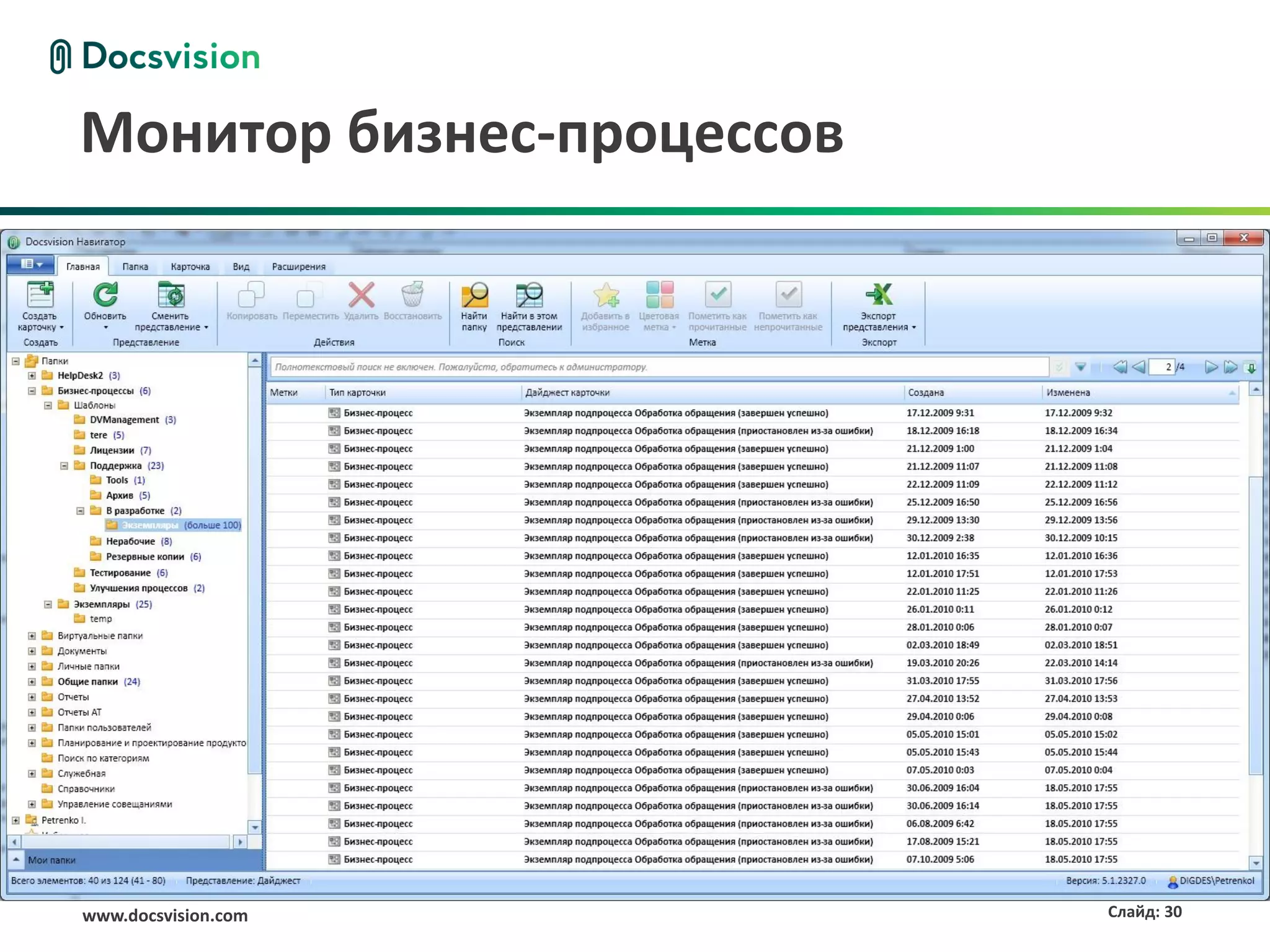This screenshot has width=1270, height=952.
Task: Select the Тестирование folder
Action: (120, 573)
